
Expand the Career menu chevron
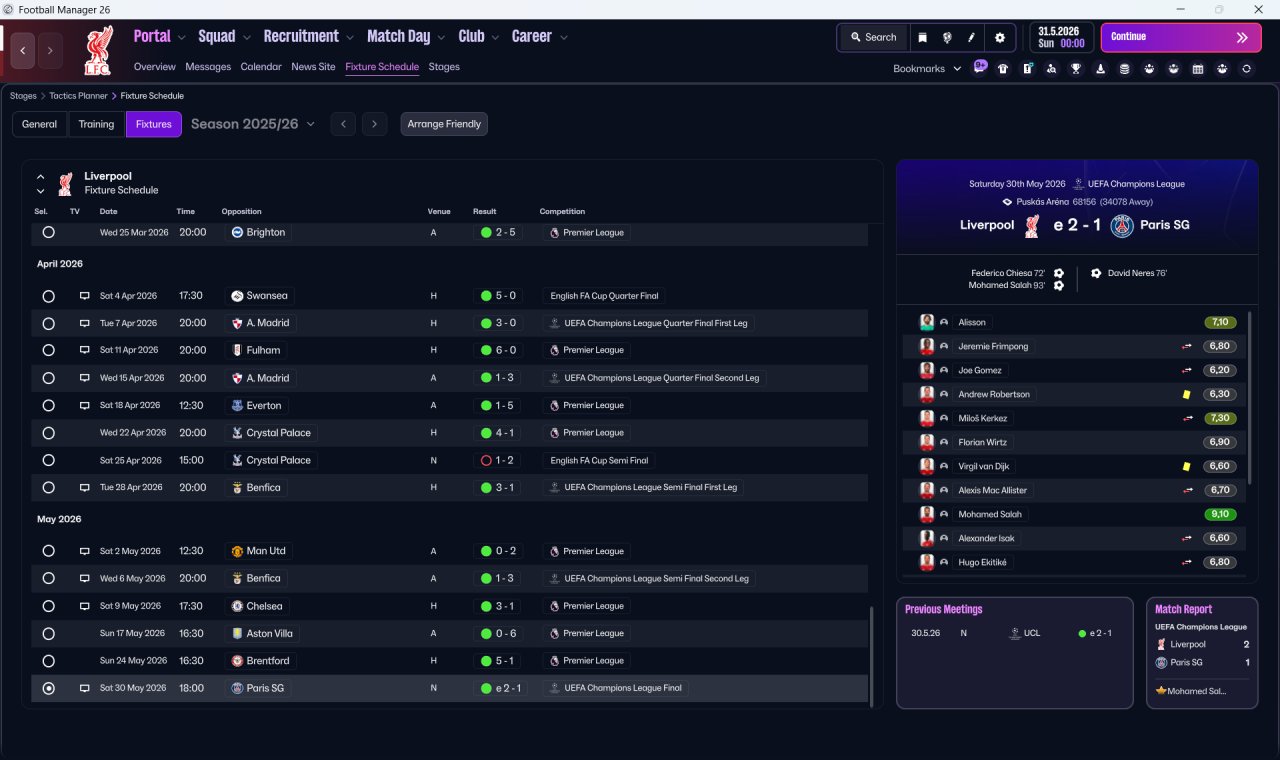coord(564,38)
